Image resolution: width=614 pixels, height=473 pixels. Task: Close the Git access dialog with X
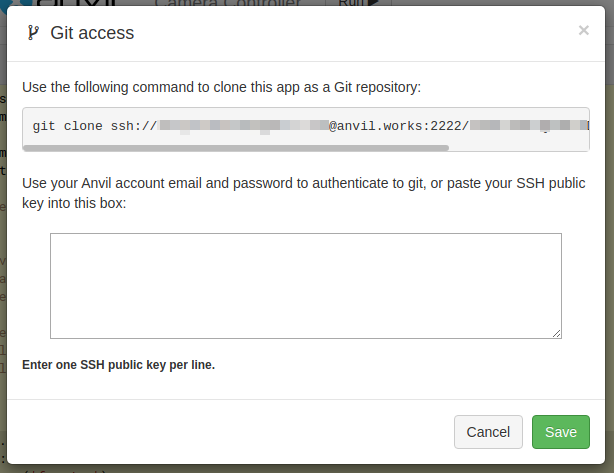pos(584,31)
